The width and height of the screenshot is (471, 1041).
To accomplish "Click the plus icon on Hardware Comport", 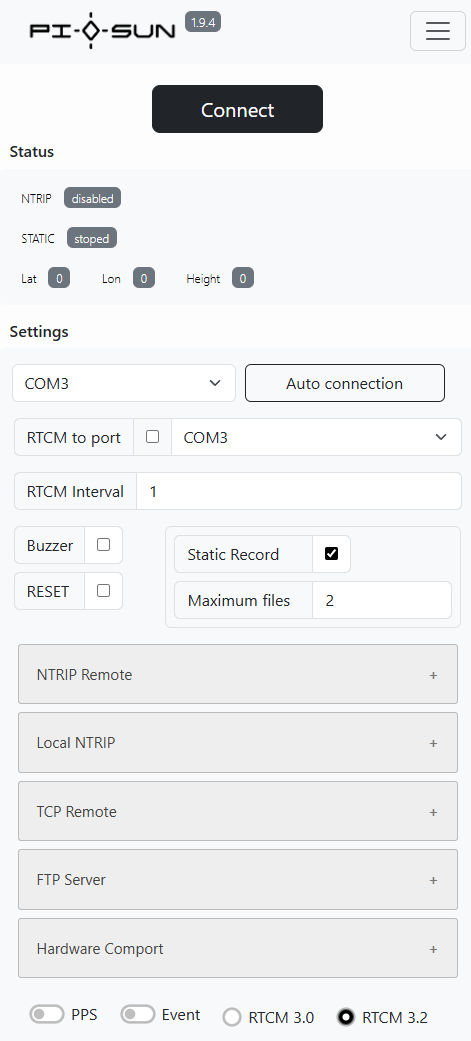I will tap(433, 949).
